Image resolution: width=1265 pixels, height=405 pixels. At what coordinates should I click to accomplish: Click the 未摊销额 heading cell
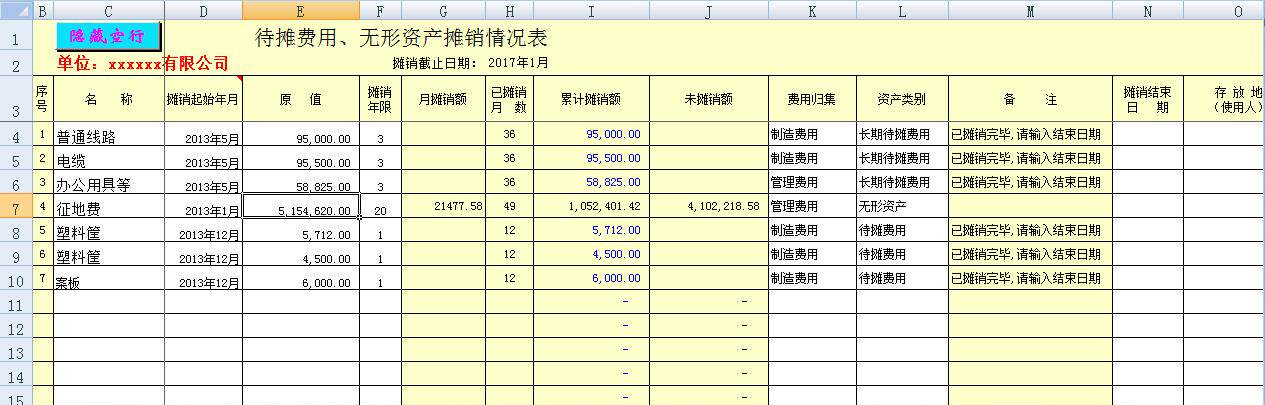pyautogui.click(x=708, y=99)
